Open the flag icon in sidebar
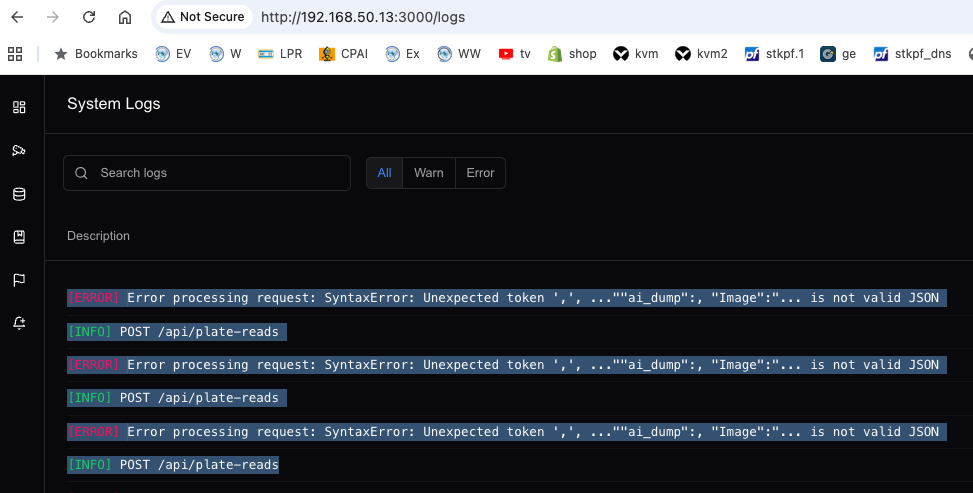Viewport: 973px width, 493px height. [x=19, y=280]
